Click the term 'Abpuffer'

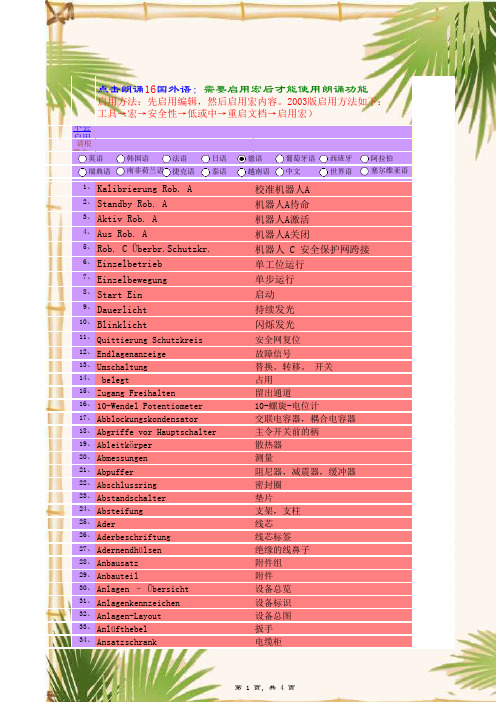coord(115,472)
